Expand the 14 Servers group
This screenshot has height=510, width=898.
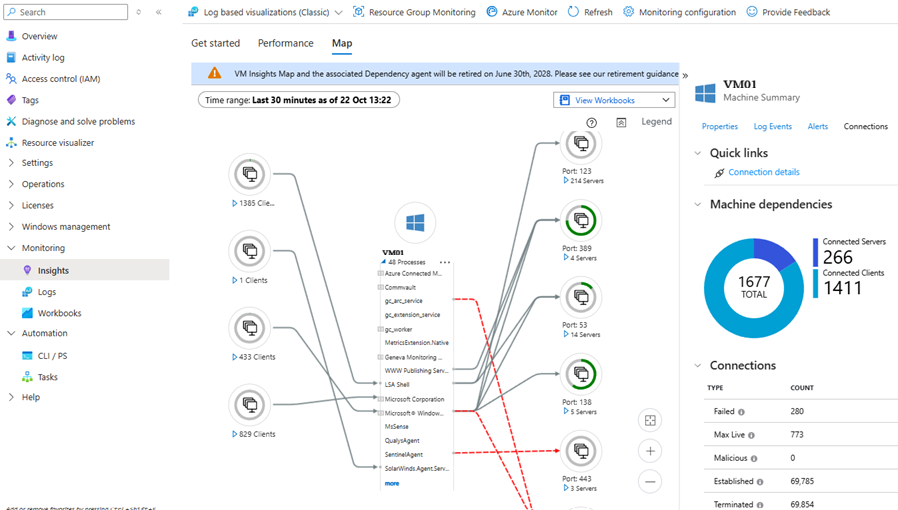click(x=566, y=334)
